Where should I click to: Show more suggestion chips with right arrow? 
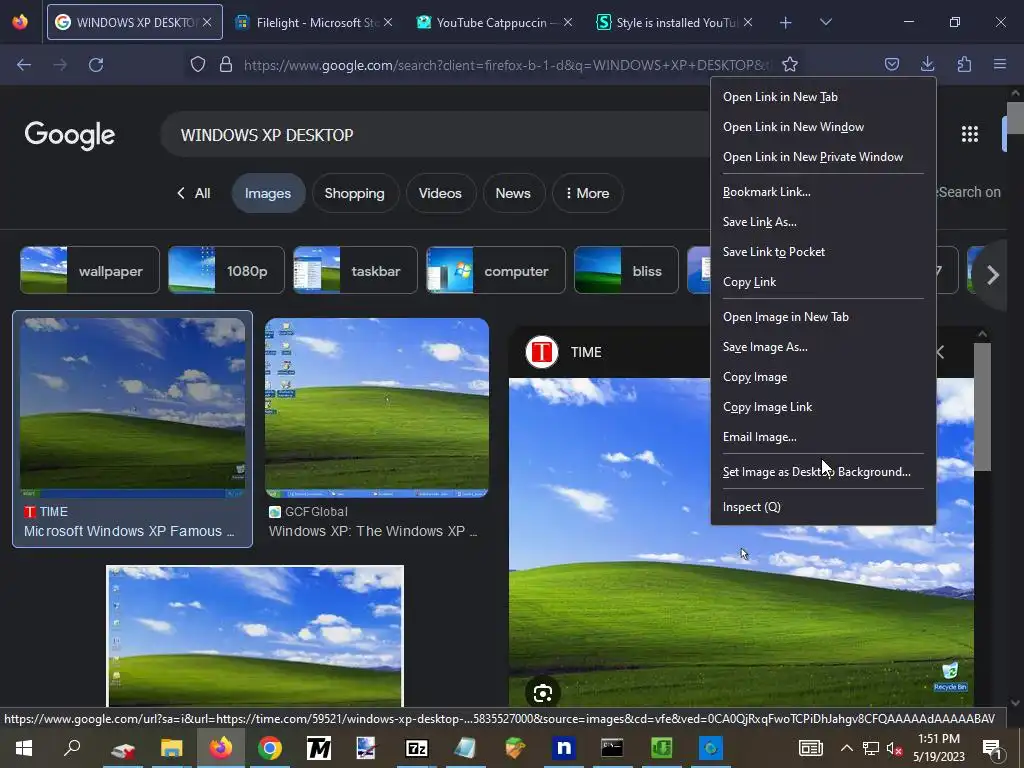tap(992, 275)
